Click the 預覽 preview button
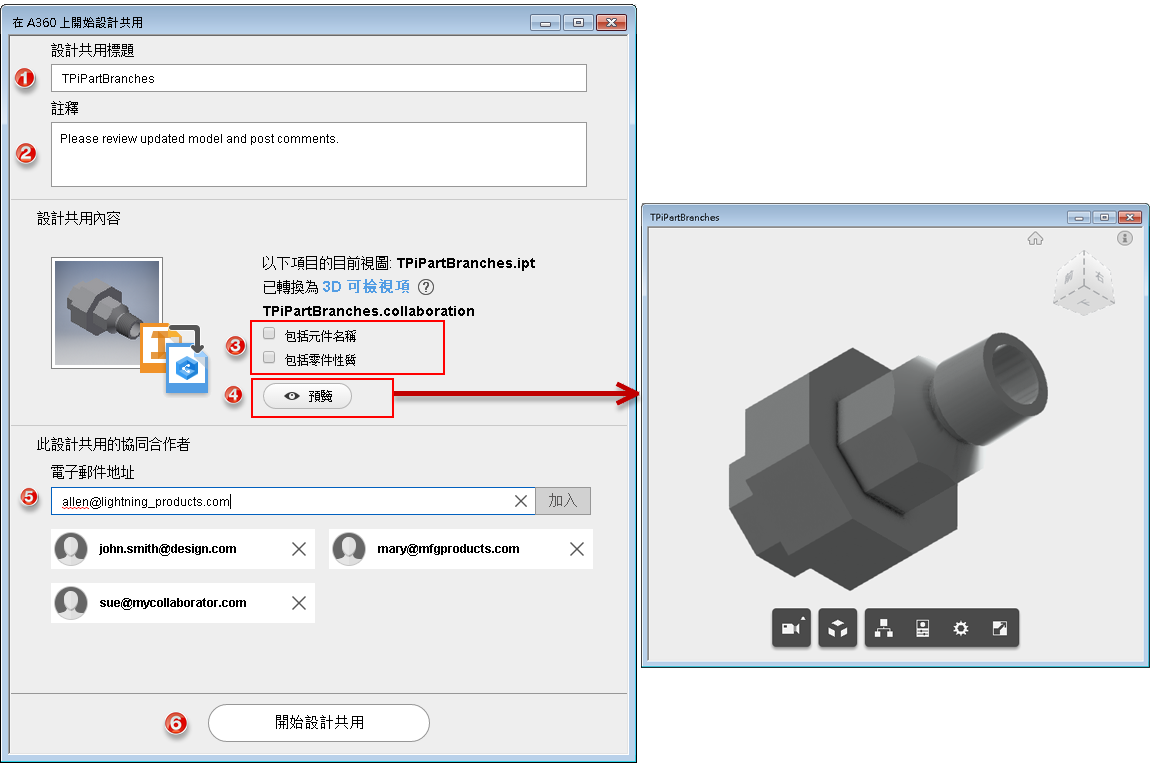Screen dimensions: 1164x765 tap(307, 396)
